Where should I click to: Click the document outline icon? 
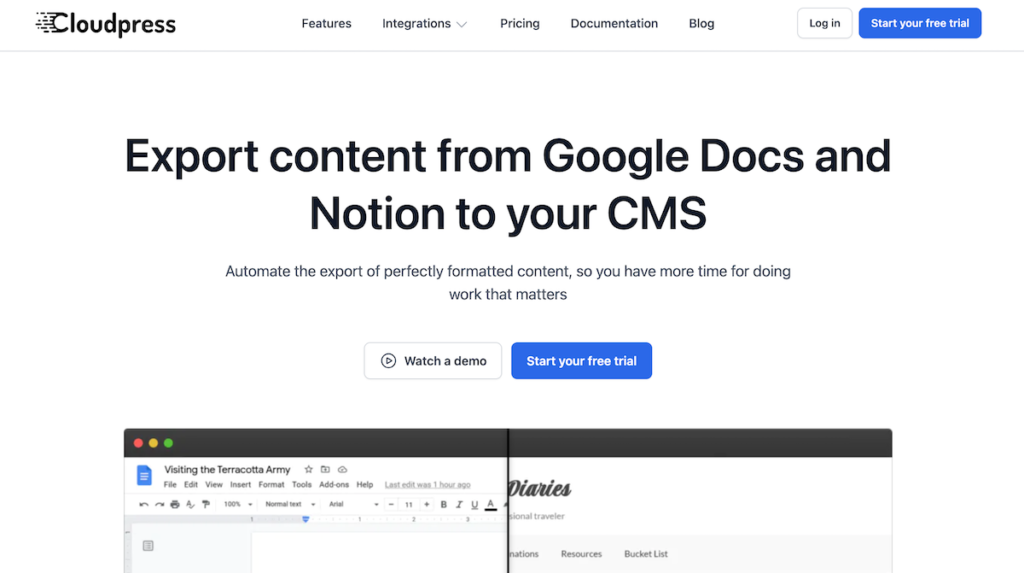pyautogui.click(x=148, y=546)
